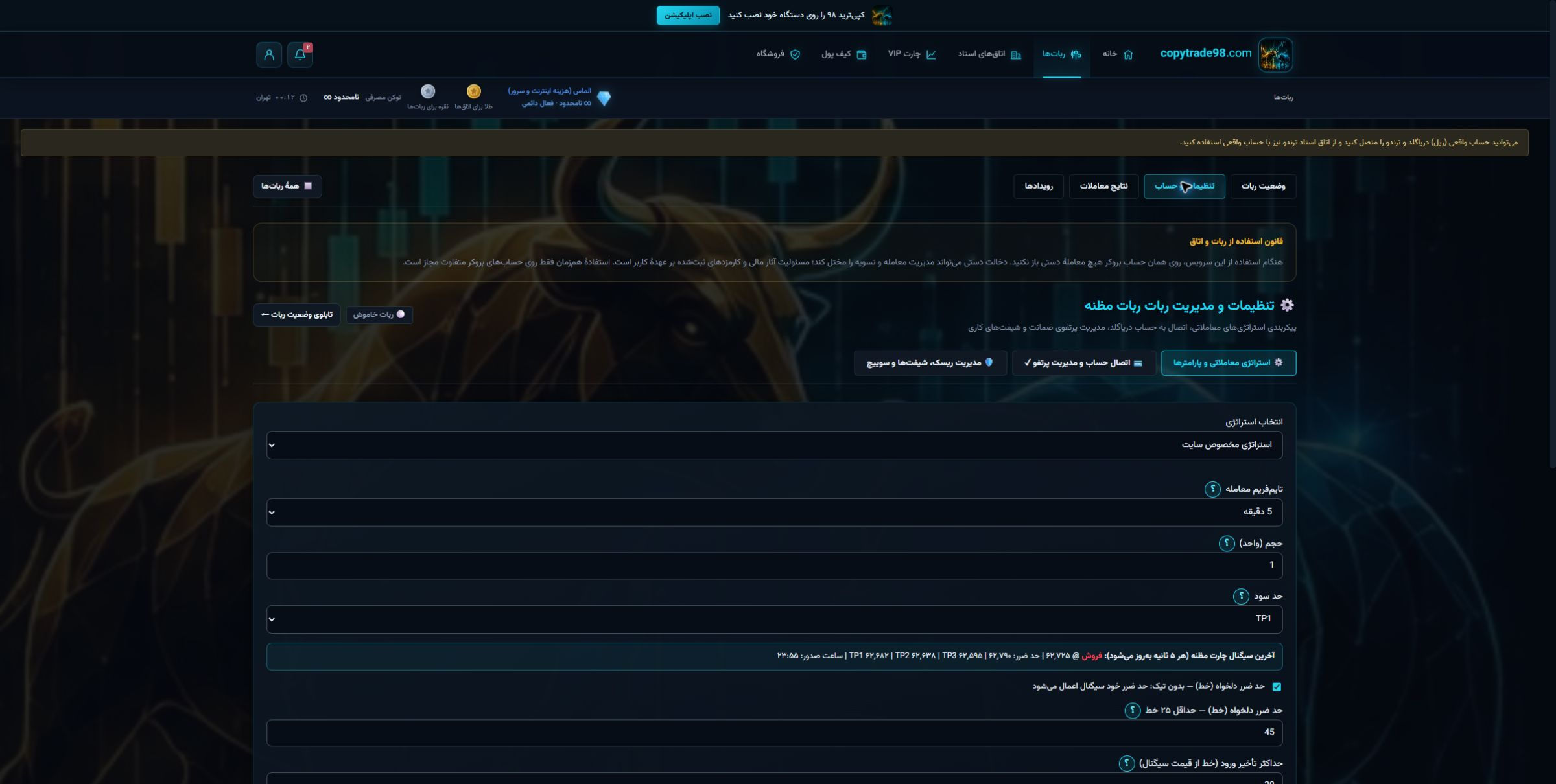Select اتصال حساب و مدیریت پرتفو sub-tab

click(1084, 363)
